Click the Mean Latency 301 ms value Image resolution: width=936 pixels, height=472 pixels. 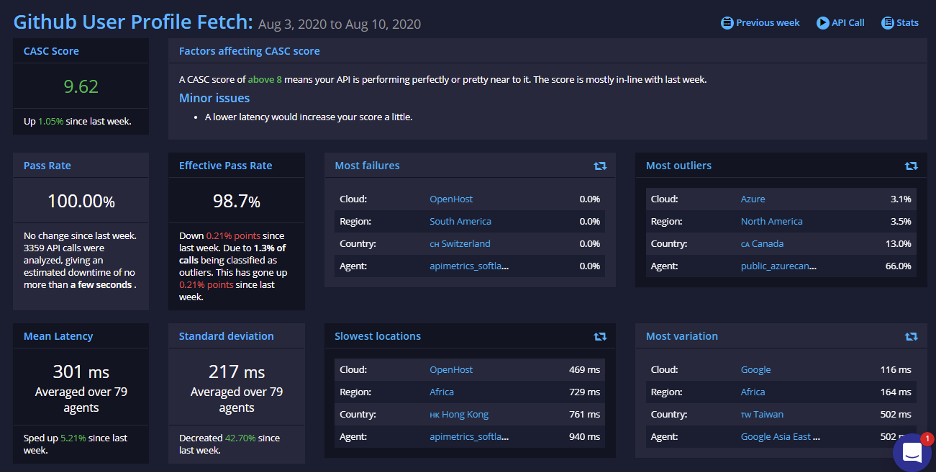[x=81, y=372]
